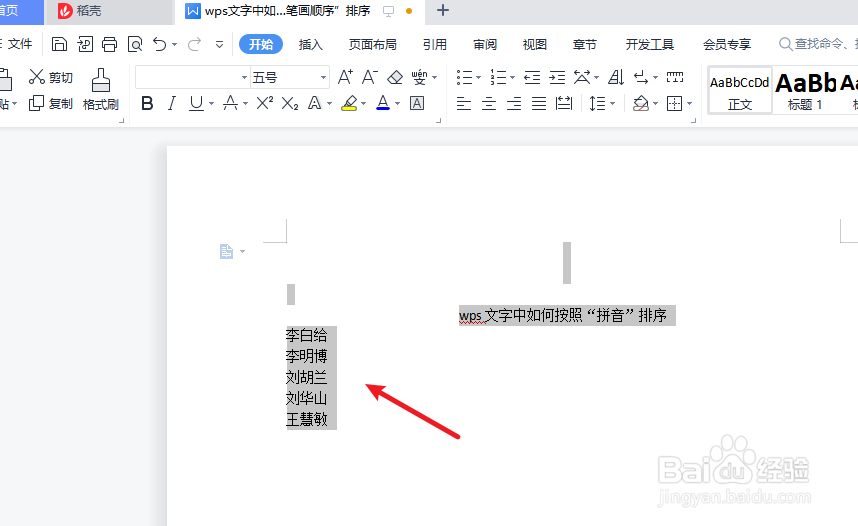Click the Save icon in quick toolbar
Screen dimensions: 858x526
coord(59,44)
